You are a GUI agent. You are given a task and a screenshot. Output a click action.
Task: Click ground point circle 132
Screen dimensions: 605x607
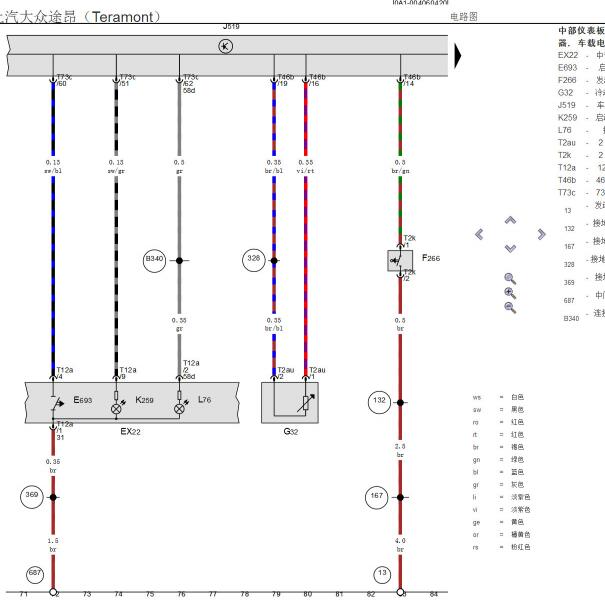[379, 402]
